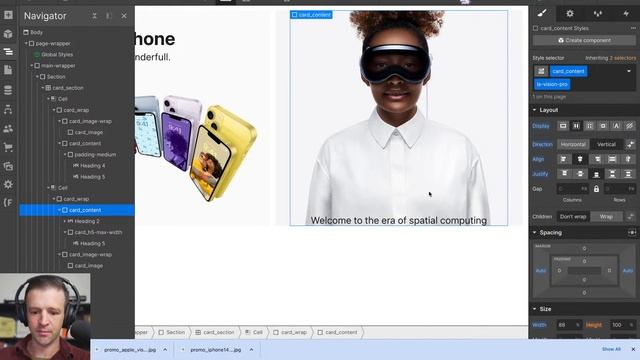Viewport: 640px width, 360px height.
Task: Open site Settings gear in left sidebar
Action: tap(8, 184)
